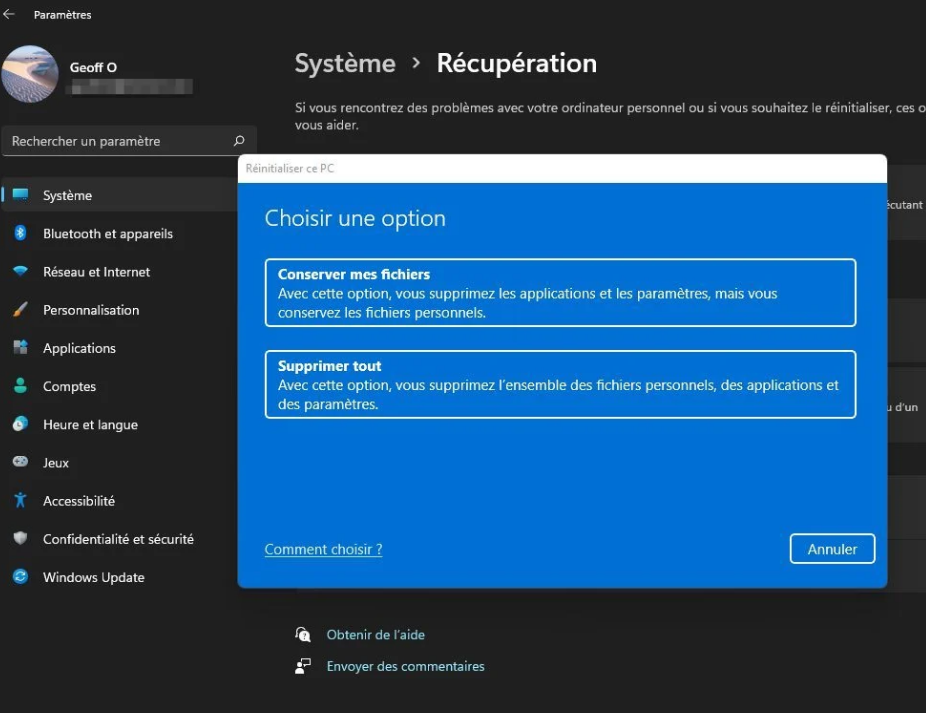Click the Personnalisation paintbrush icon
This screenshot has width=926, height=713.
click(20, 310)
